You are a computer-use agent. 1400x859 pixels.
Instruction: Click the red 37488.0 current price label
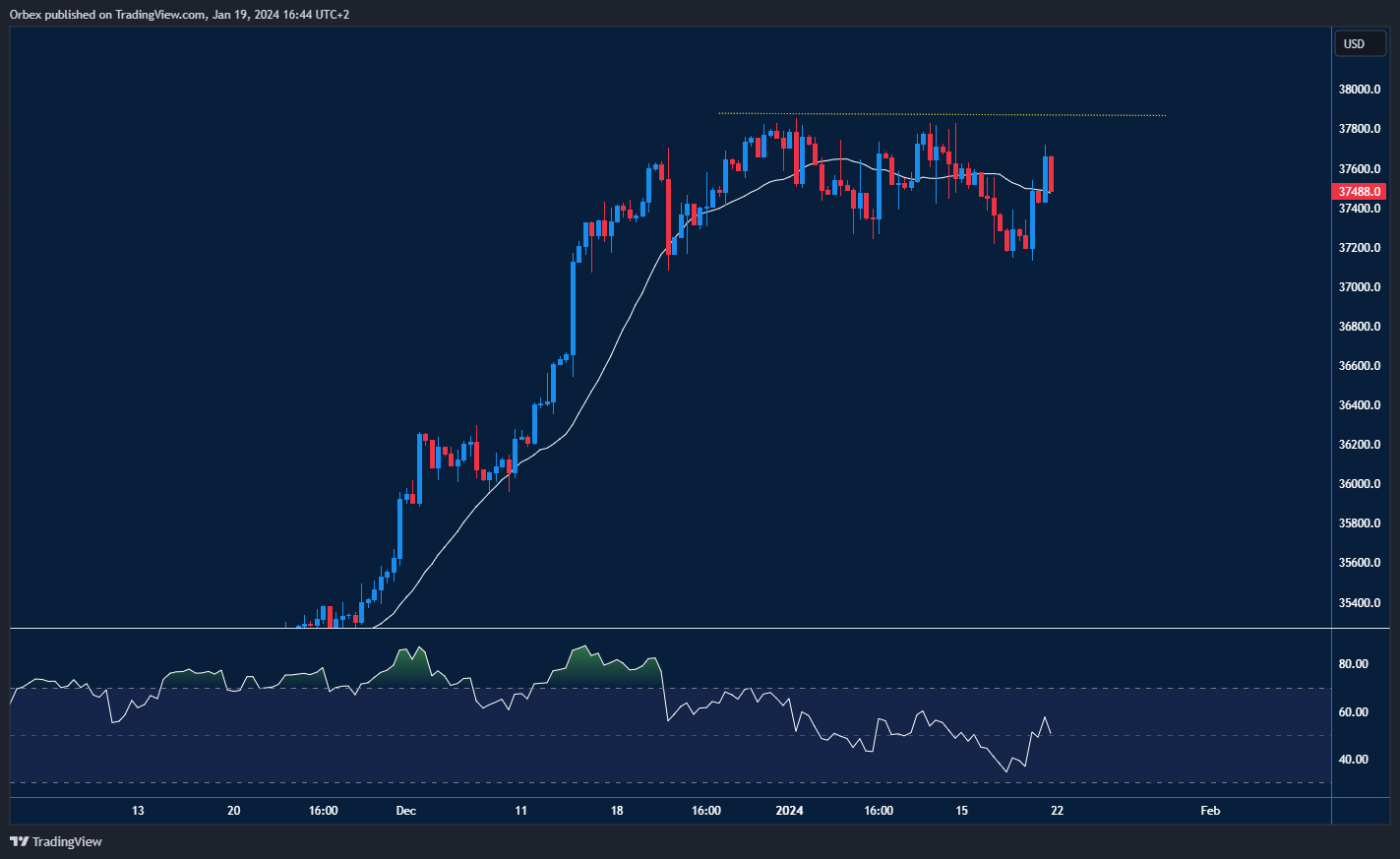point(1359,192)
